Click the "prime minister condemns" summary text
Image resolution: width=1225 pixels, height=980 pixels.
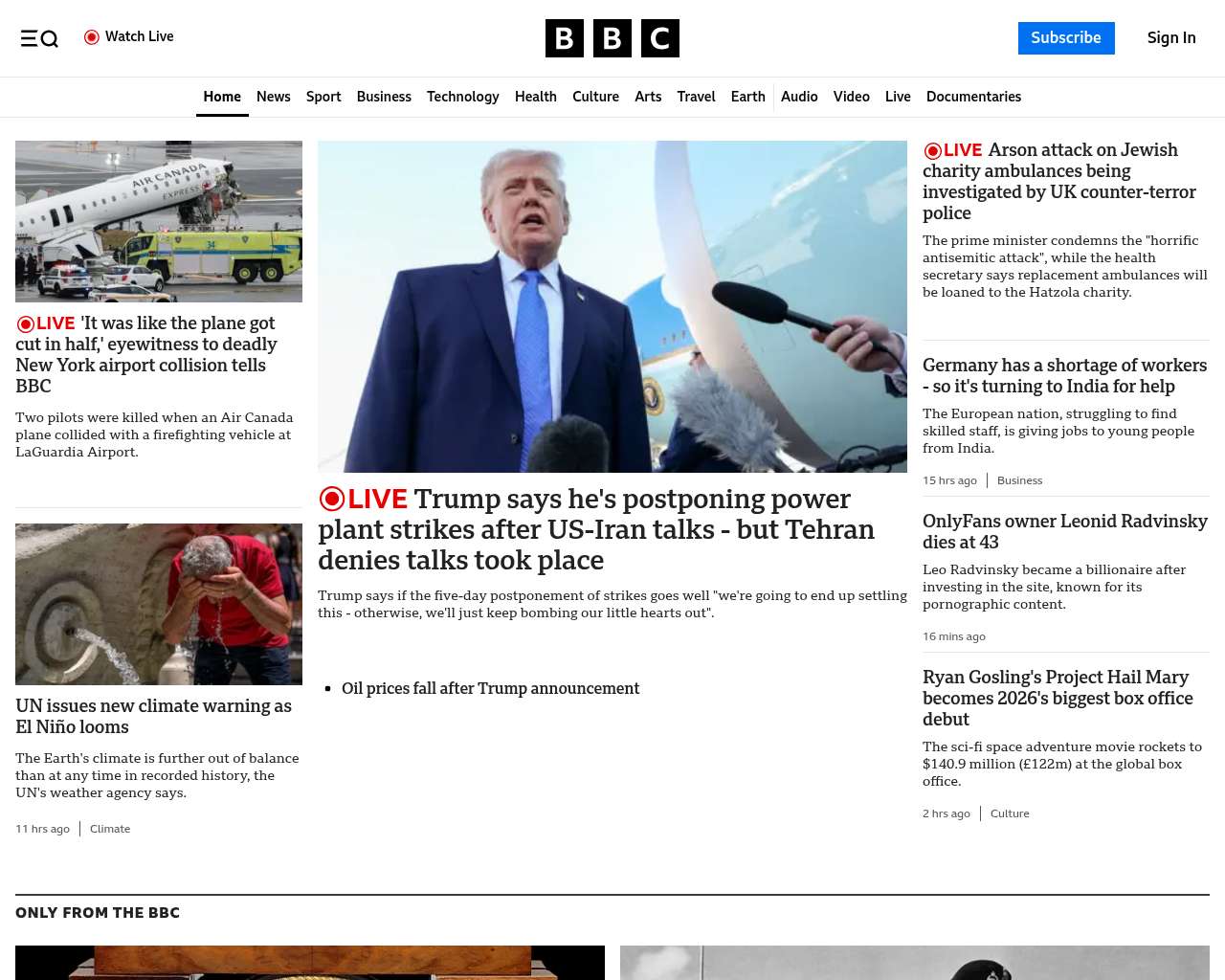[x=1065, y=266]
